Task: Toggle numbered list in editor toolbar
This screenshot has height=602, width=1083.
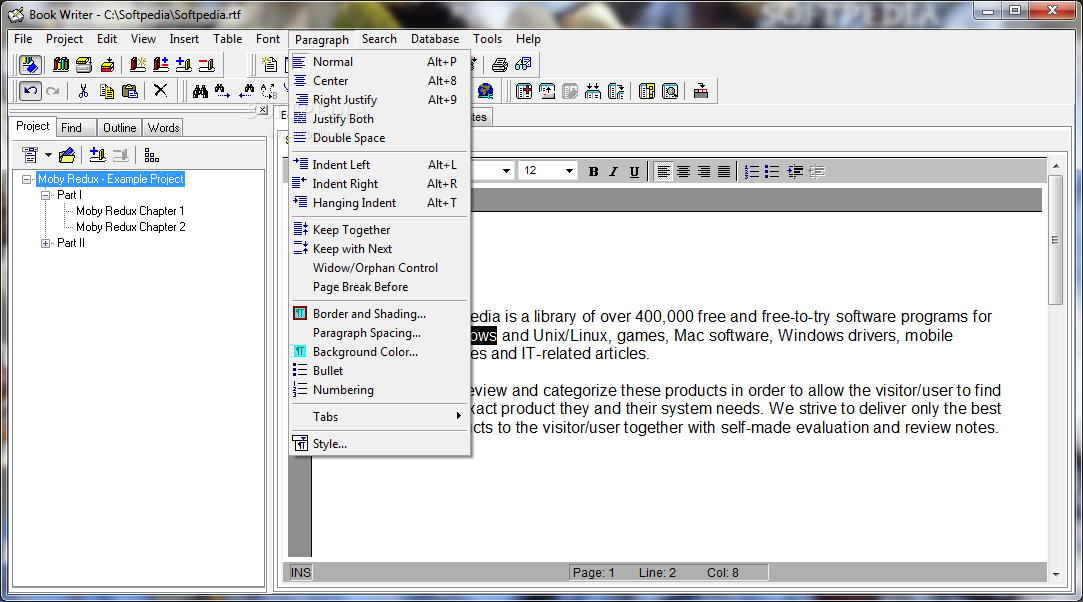Action: click(751, 171)
